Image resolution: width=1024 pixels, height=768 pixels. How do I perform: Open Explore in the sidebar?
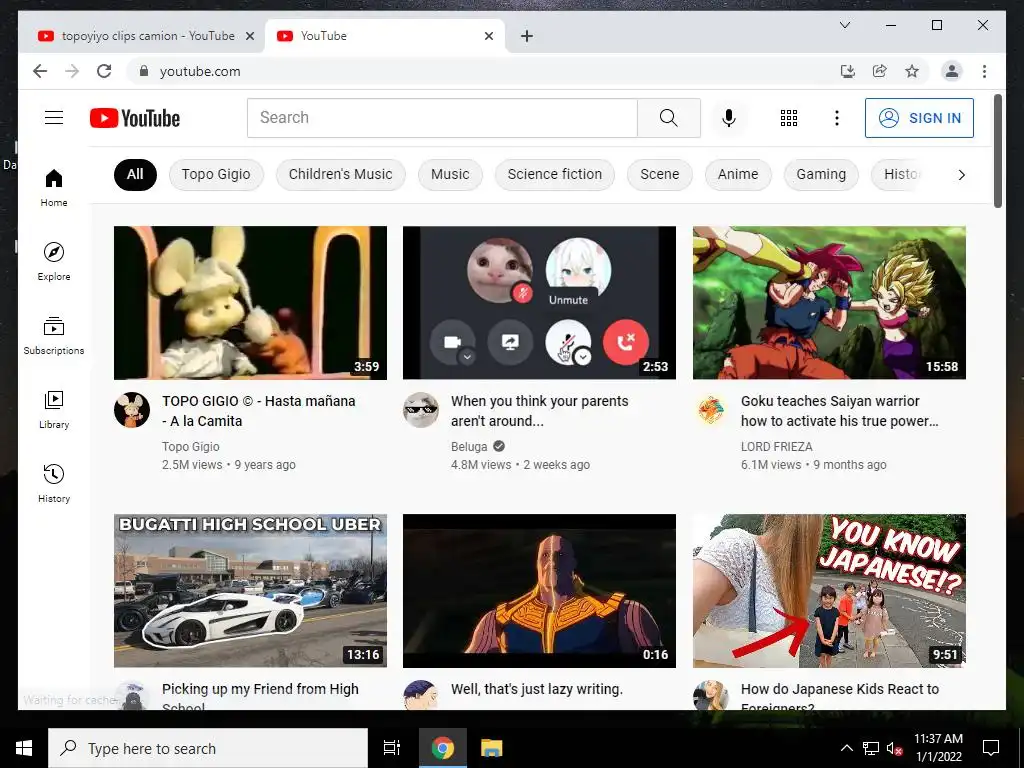click(x=54, y=262)
